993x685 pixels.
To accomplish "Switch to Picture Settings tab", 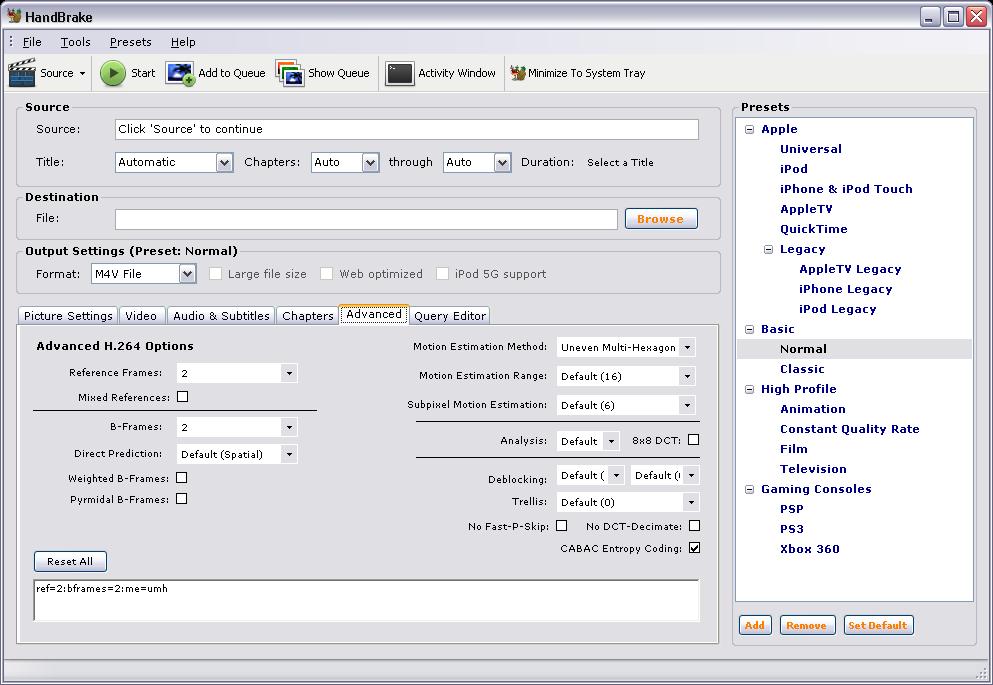I will [x=68, y=316].
